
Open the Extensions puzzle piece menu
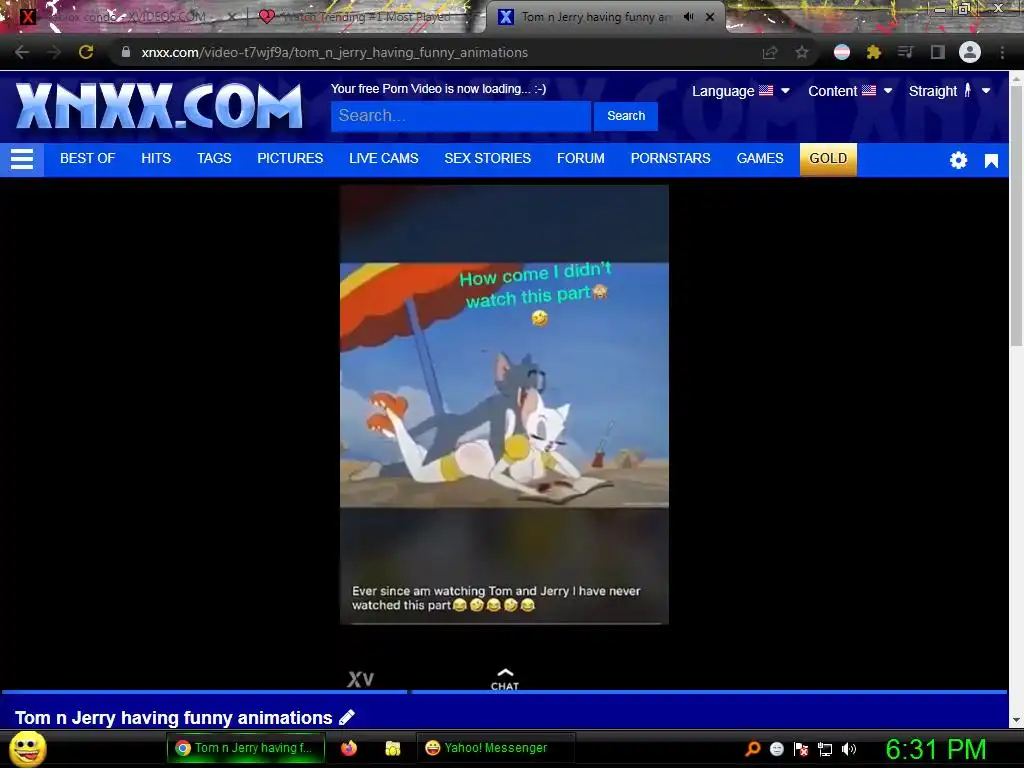[x=873, y=52]
